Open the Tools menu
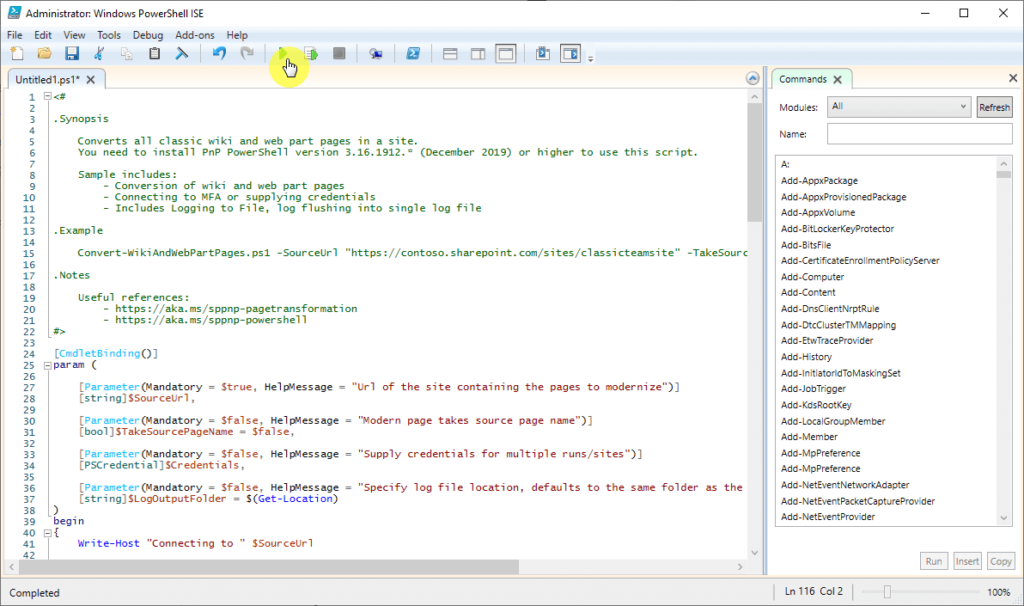Screen dimensions: 1024x606 (x=108, y=35)
